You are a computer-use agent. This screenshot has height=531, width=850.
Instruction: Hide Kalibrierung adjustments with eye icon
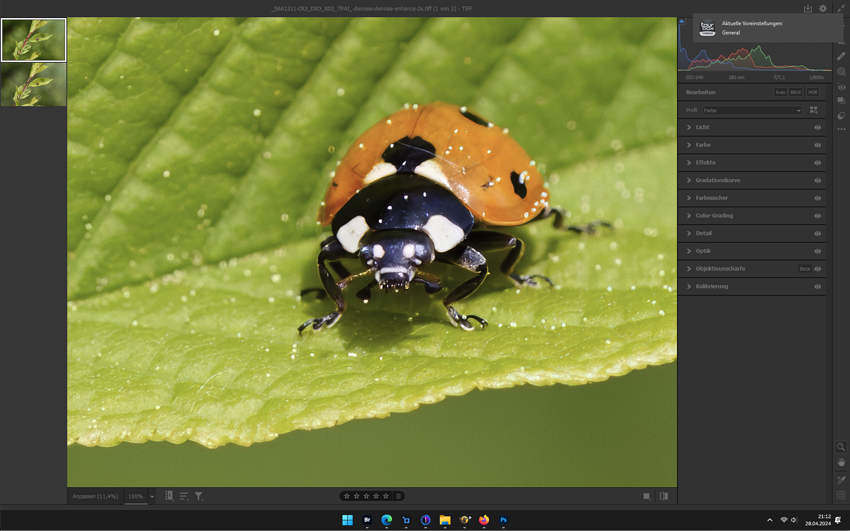click(817, 287)
